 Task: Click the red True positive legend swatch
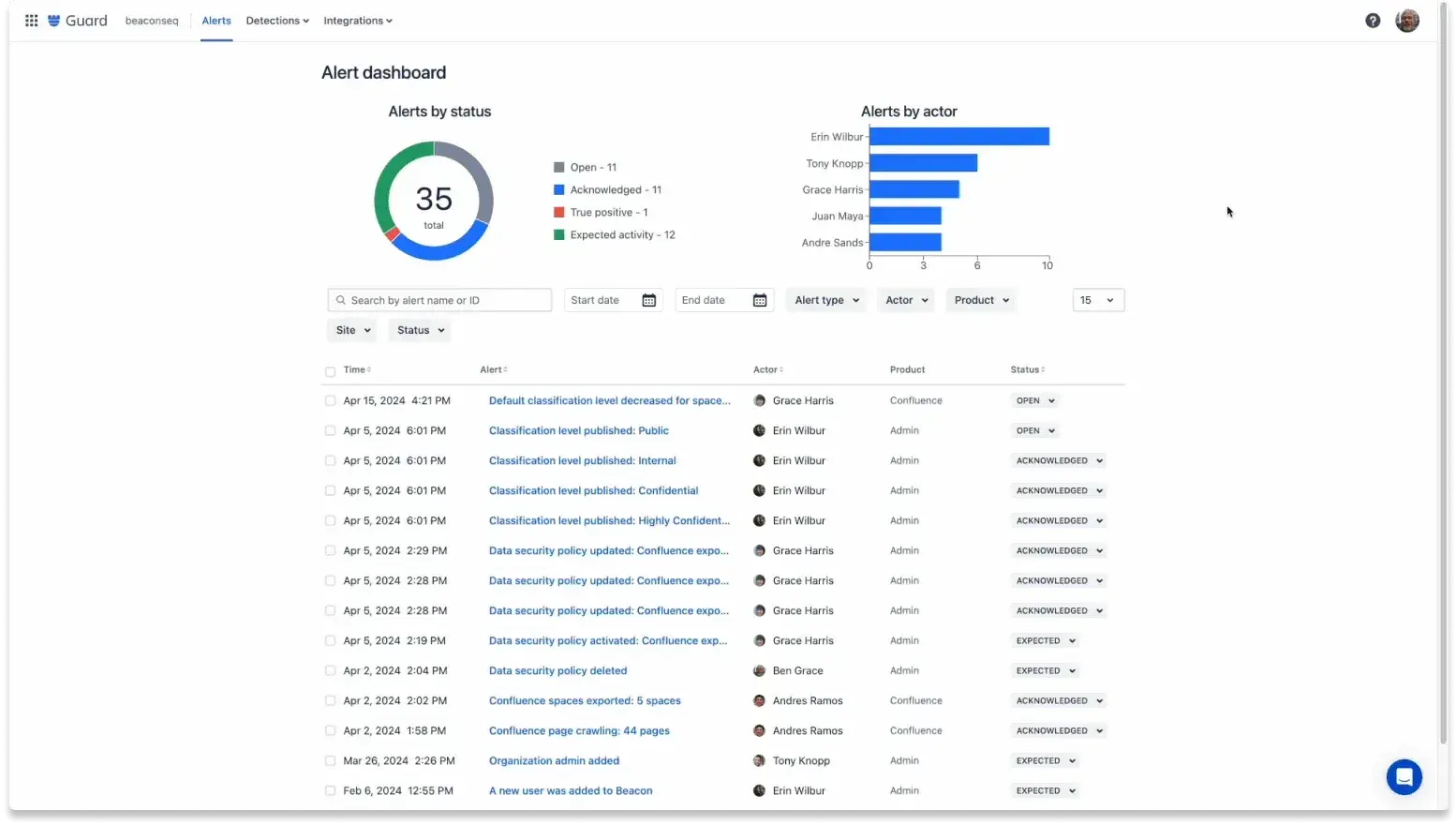(559, 213)
